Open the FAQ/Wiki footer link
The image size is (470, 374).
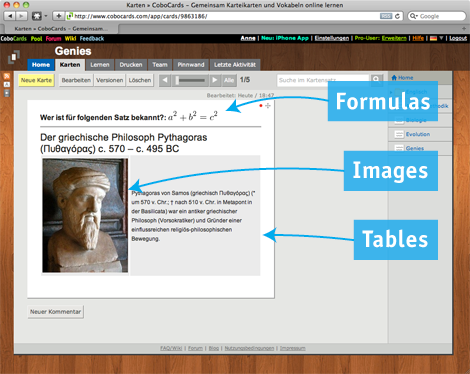tap(171, 348)
